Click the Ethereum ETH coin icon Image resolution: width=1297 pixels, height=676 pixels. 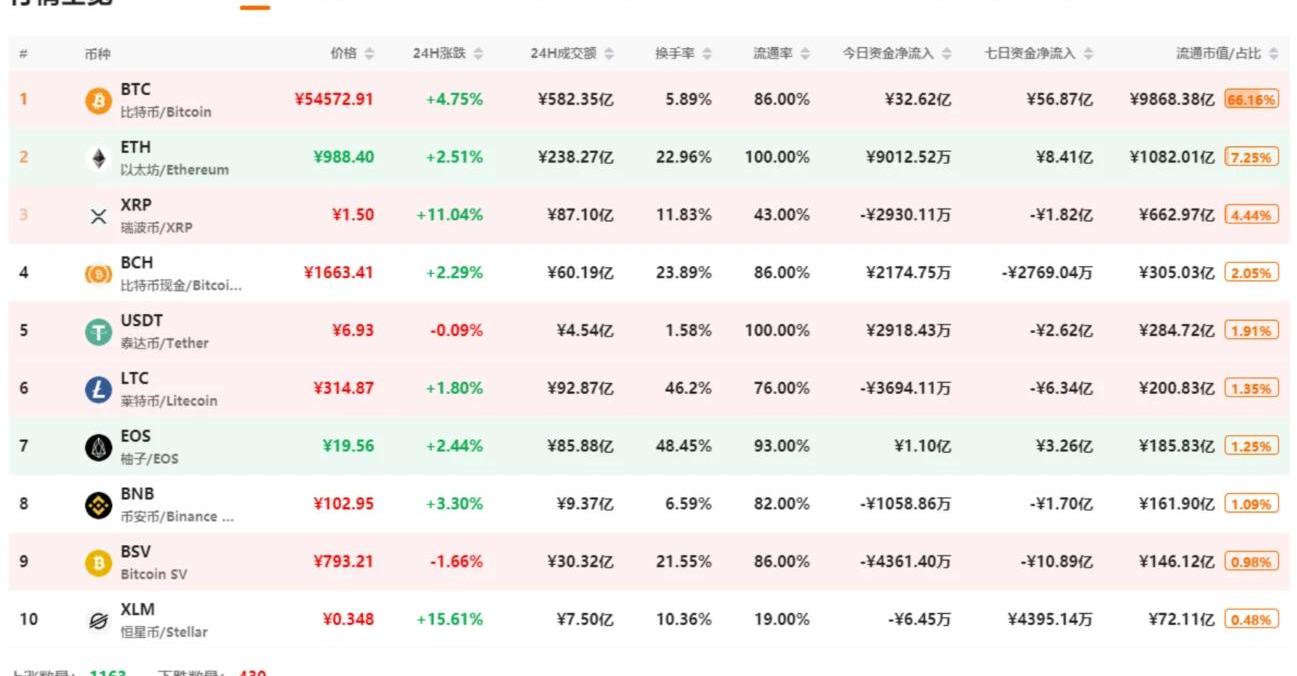click(x=98, y=158)
